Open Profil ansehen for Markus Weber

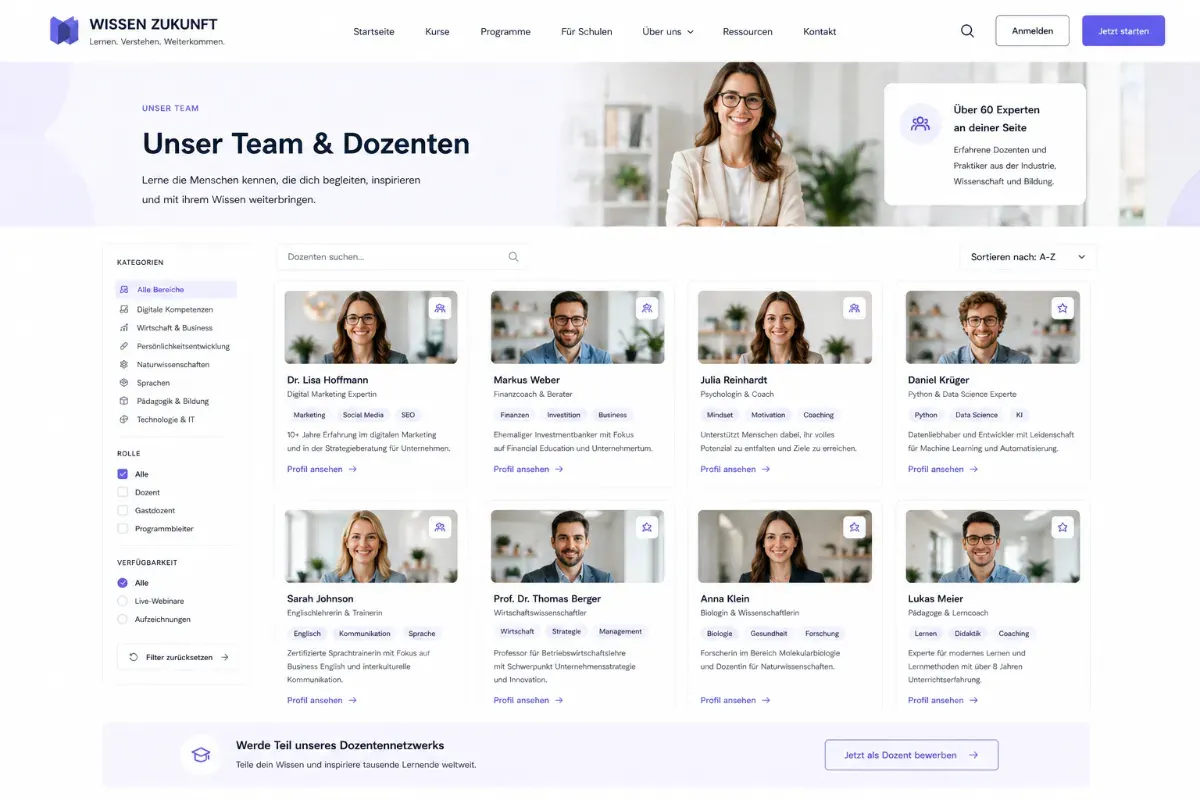tap(528, 469)
